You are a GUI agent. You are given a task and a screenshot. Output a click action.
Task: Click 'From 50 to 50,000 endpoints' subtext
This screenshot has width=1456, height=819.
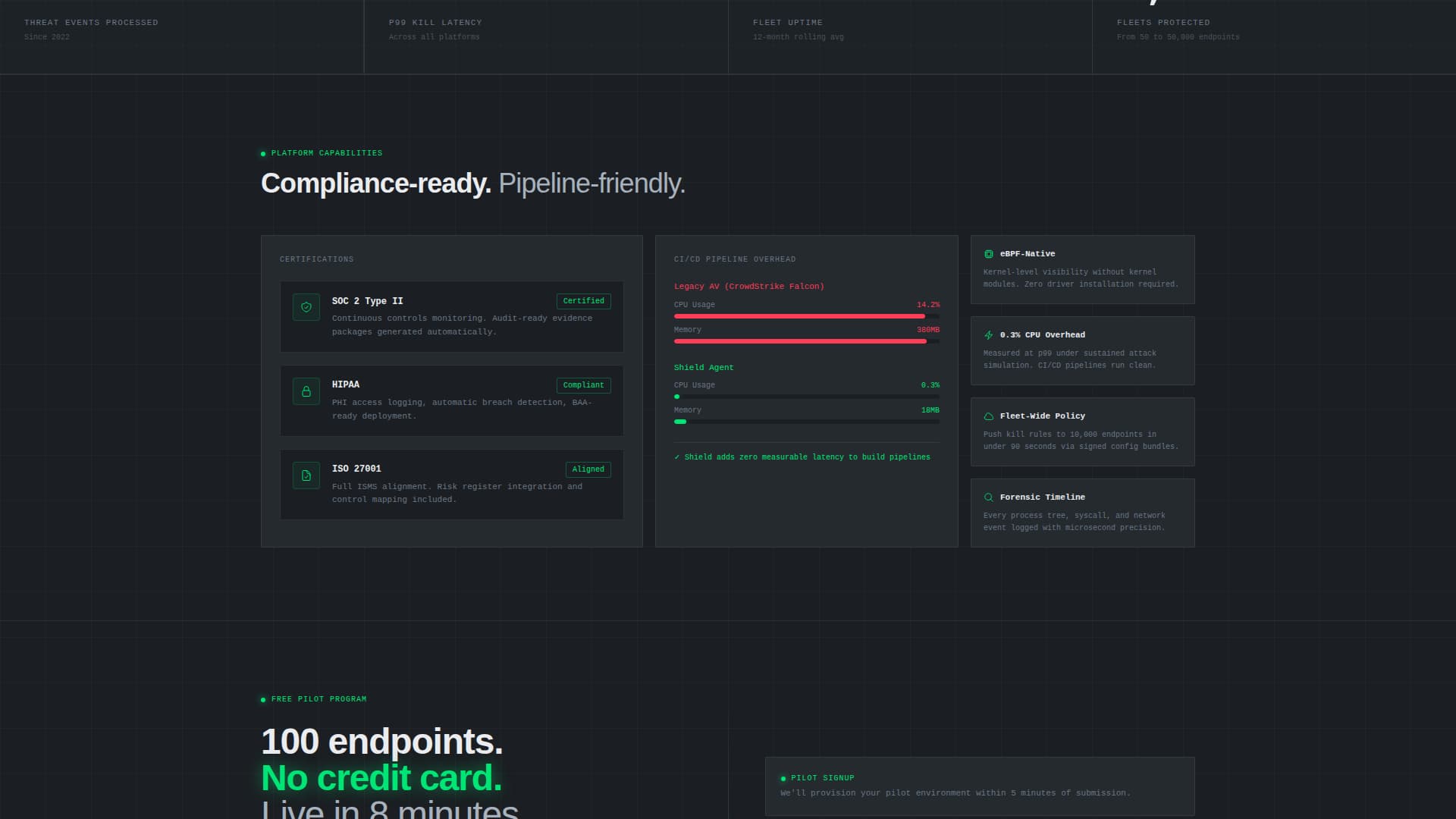tap(1178, 37)
